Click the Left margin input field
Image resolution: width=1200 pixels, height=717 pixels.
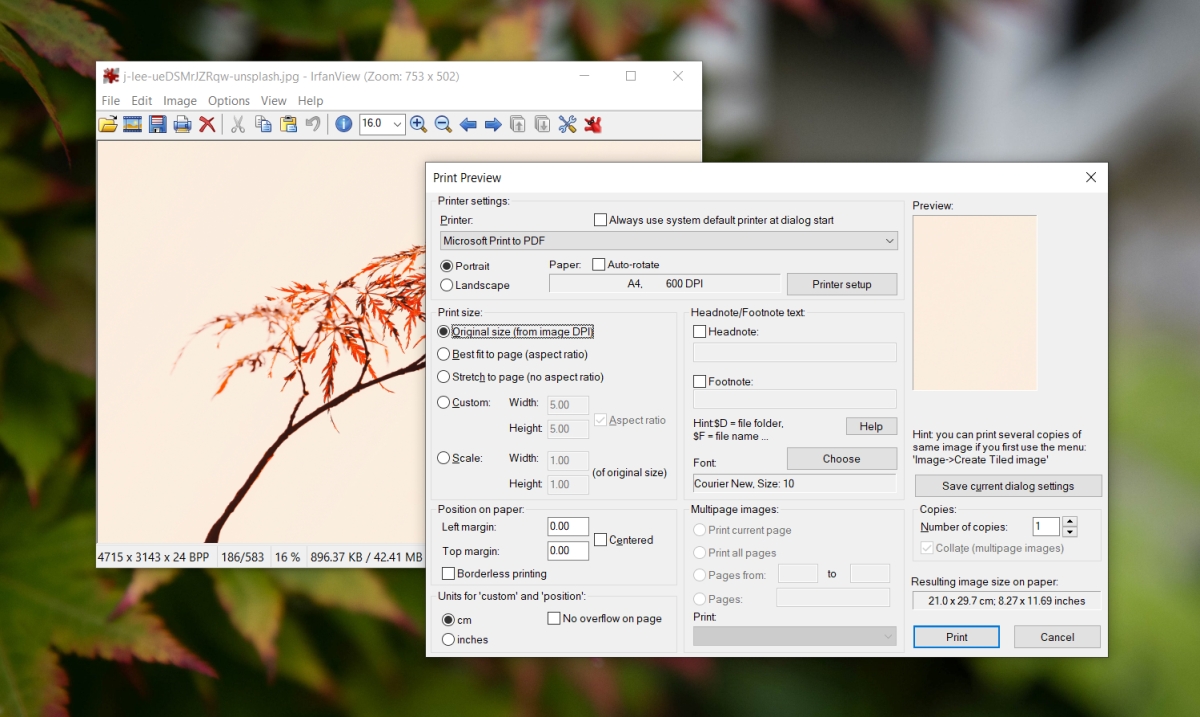pyautogui.click(x=567, y=527)
